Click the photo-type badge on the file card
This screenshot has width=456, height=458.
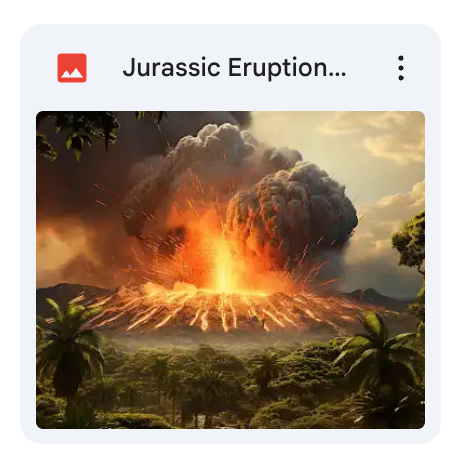pos(72,68)
